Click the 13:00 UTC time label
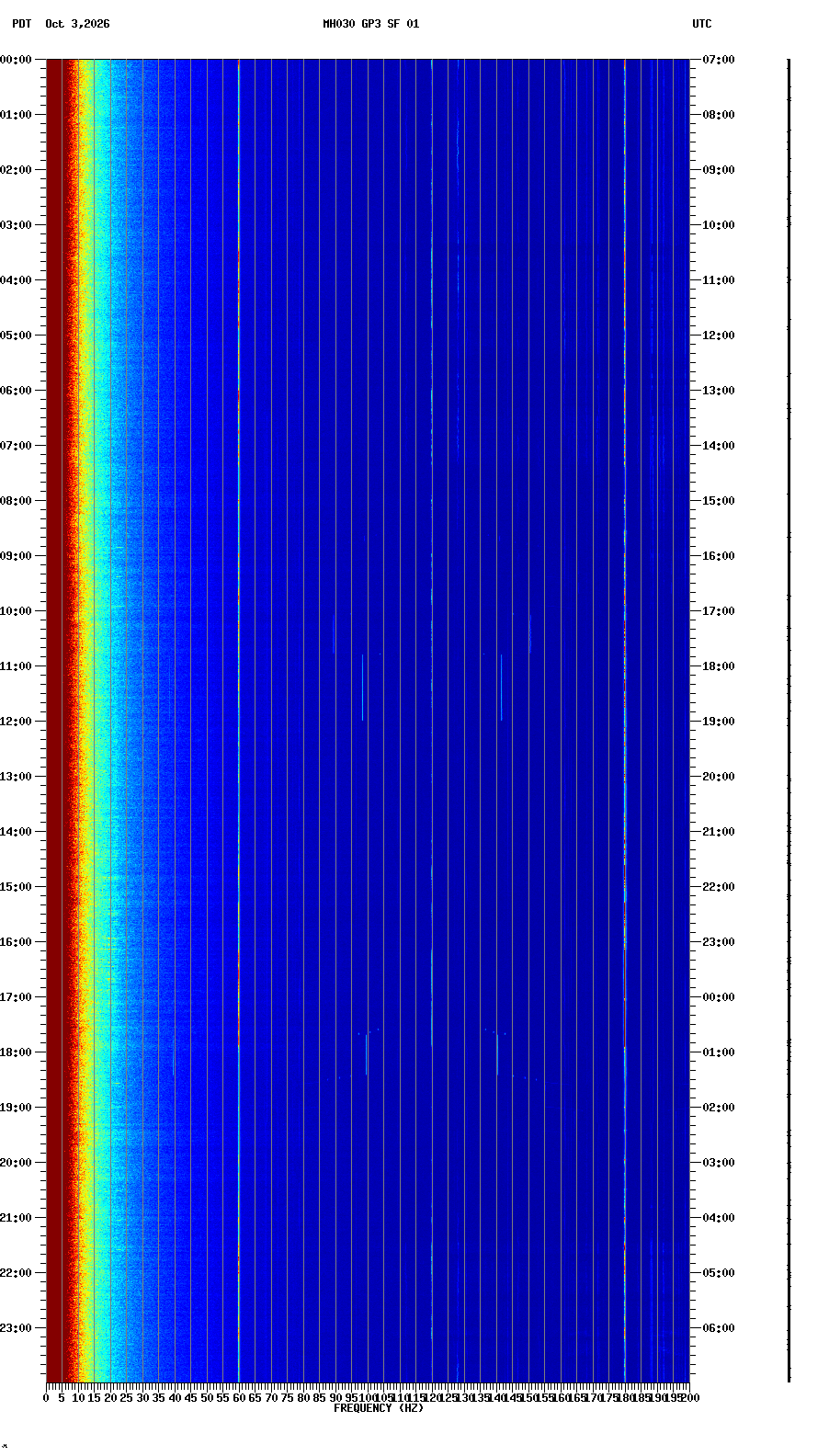Viewport: 829px width, 1456px height. coord(719,391)
